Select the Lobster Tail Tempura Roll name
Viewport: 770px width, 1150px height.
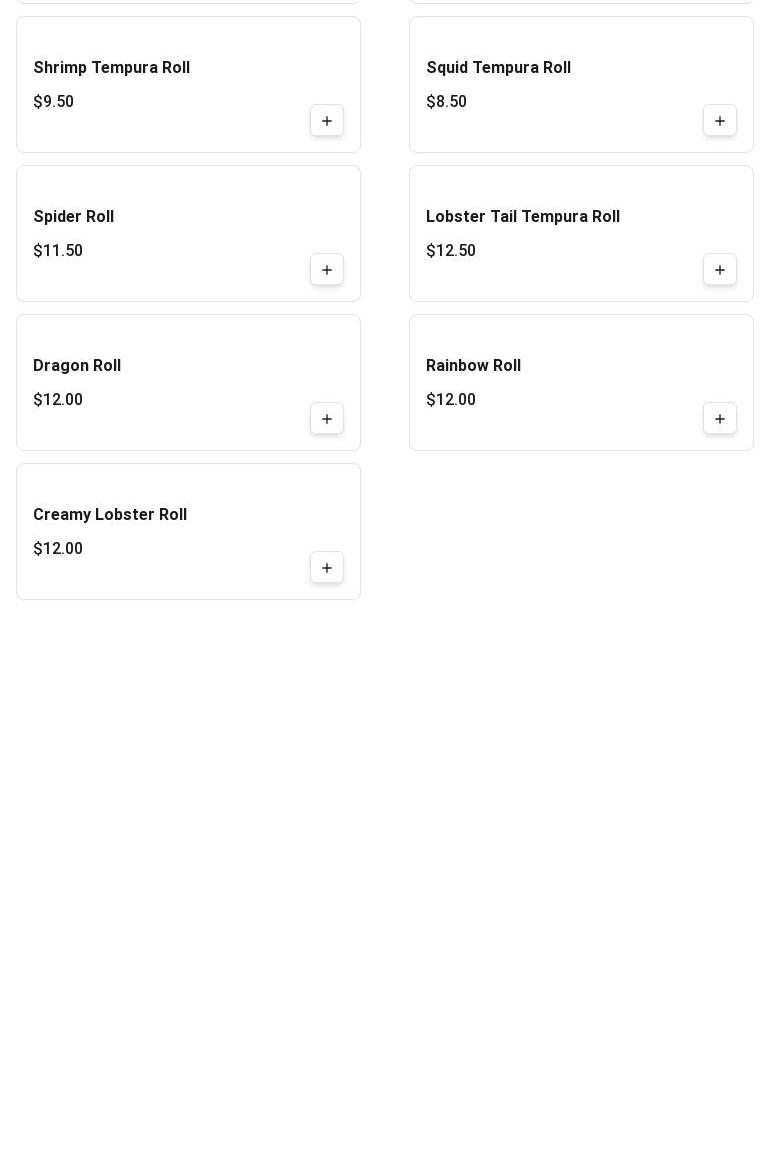pyautogui.click(x=523, y=216)
